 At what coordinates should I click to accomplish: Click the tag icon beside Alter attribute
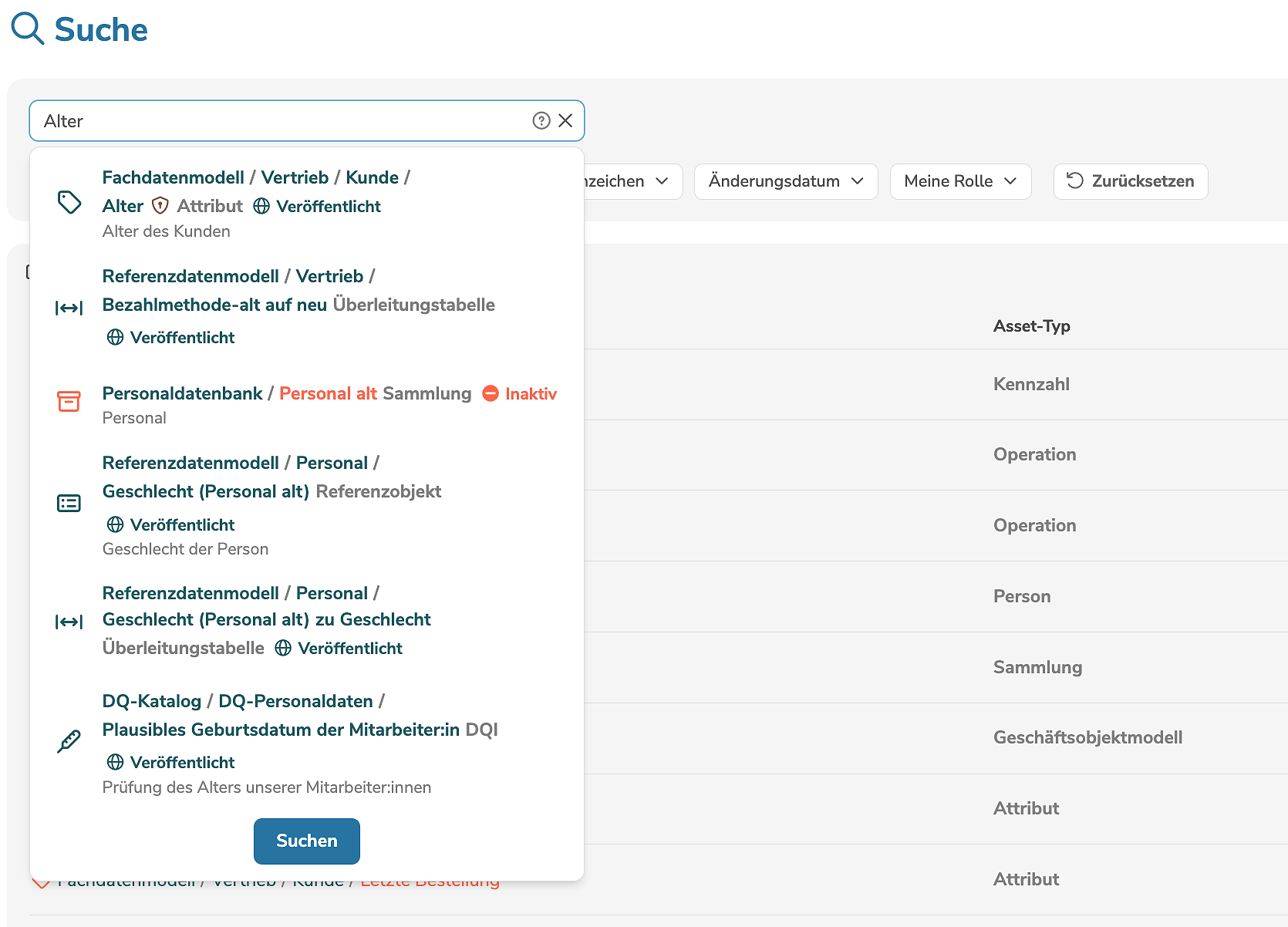[69, 203]
